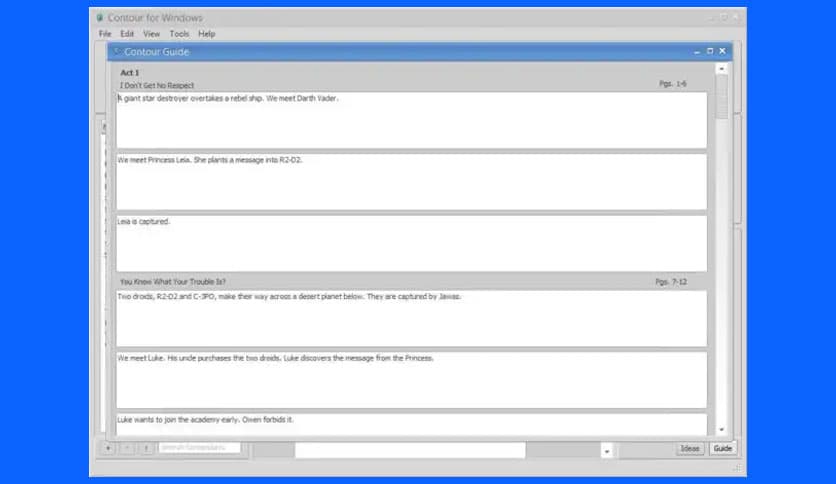Viewport: 836px width, 484px height.
Task: Click the 'Luke wants to join the academy' box
Action: [x=412, y=424]
